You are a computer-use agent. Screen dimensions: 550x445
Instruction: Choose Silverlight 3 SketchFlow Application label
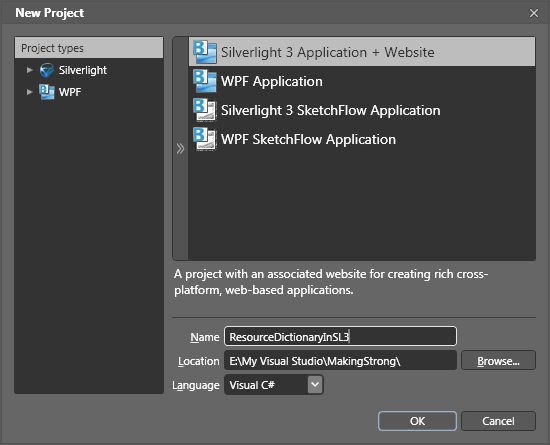click(x=330, y=110)
